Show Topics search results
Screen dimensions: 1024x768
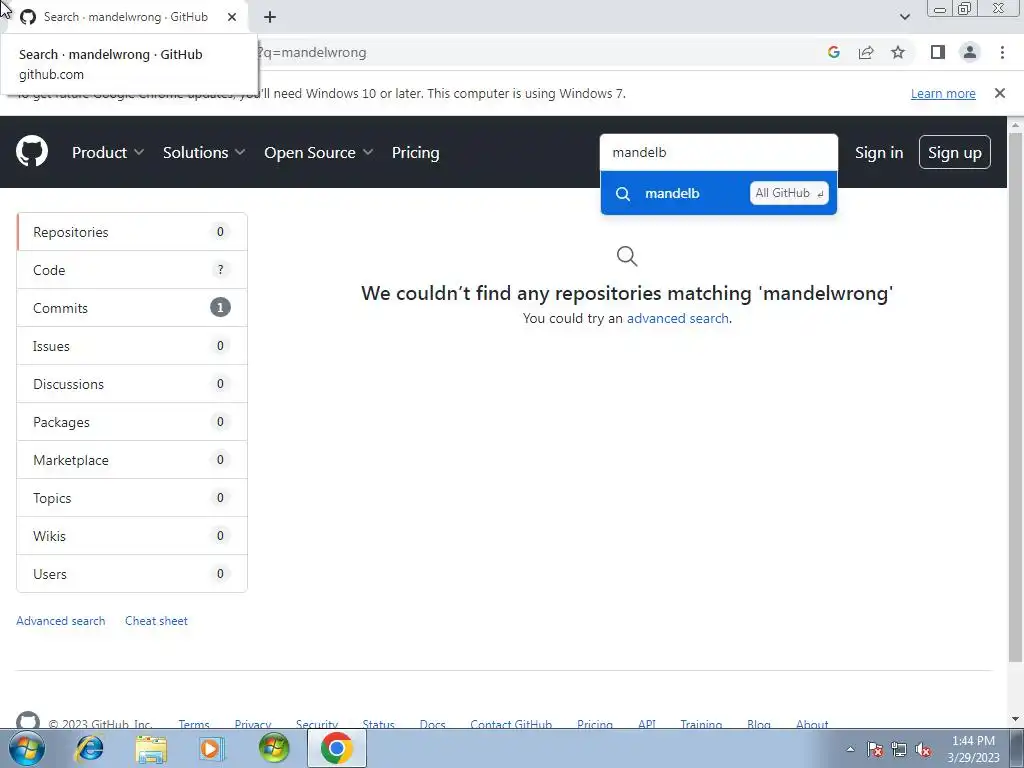coord(132,498)
